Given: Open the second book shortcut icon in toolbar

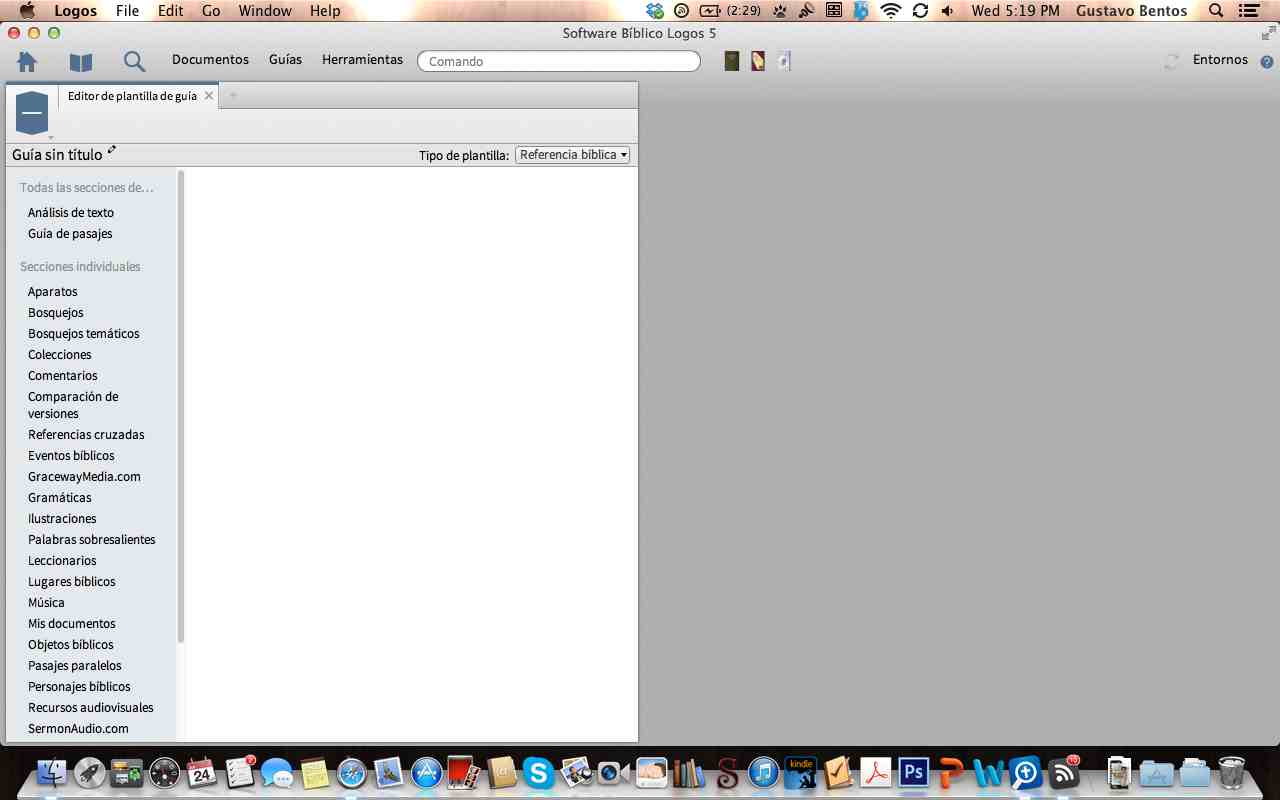Looking at the screenshot, I should 758,61.
